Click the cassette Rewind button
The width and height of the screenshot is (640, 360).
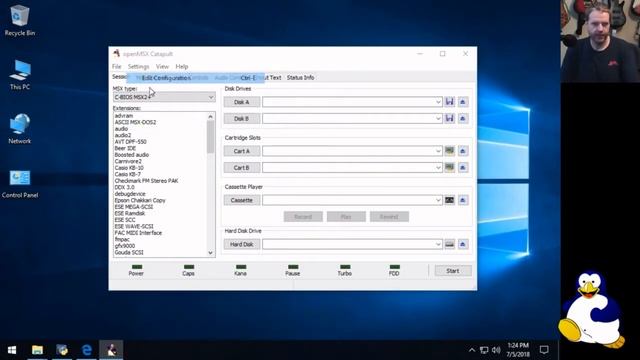389,217
